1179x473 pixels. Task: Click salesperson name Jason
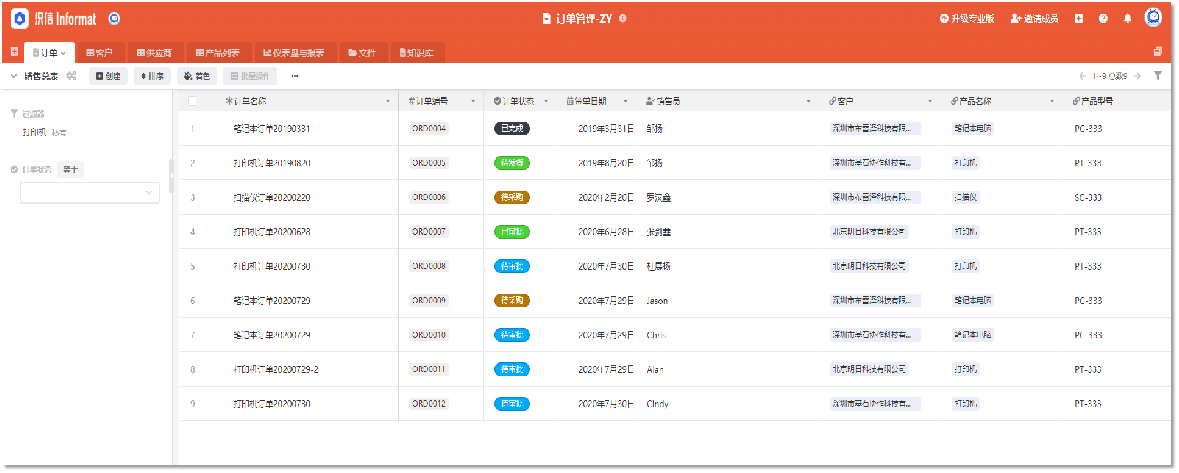(656, 301)
